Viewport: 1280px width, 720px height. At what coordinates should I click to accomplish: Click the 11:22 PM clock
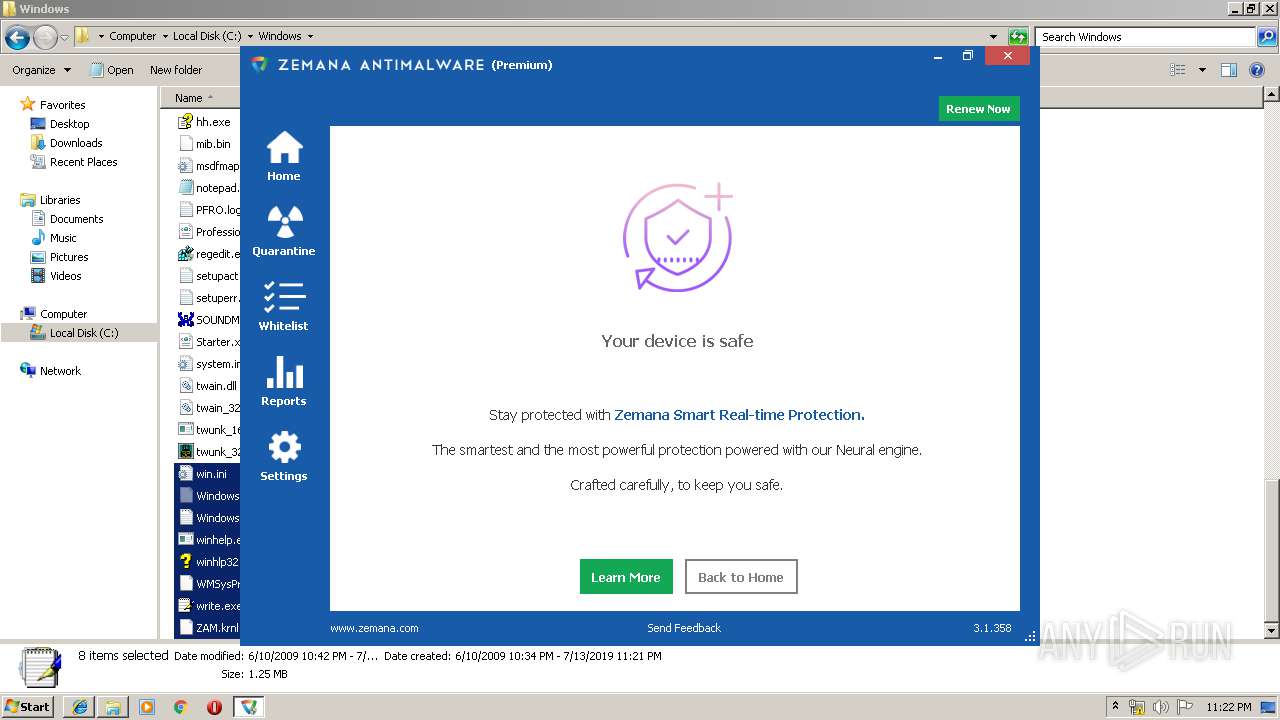pyautogui.click(x=1229, y=707)
